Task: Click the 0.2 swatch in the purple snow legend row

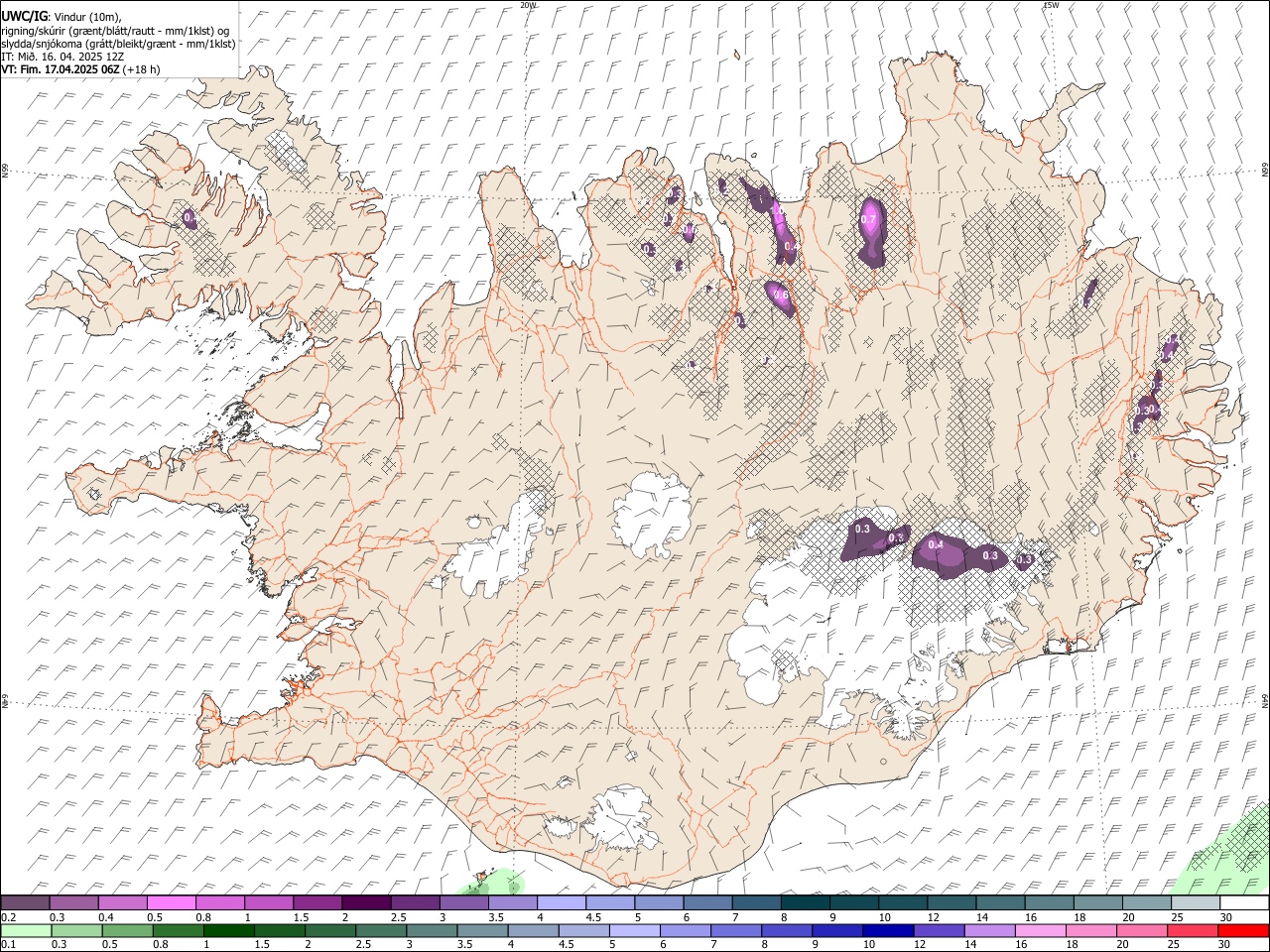Action: 25,902
